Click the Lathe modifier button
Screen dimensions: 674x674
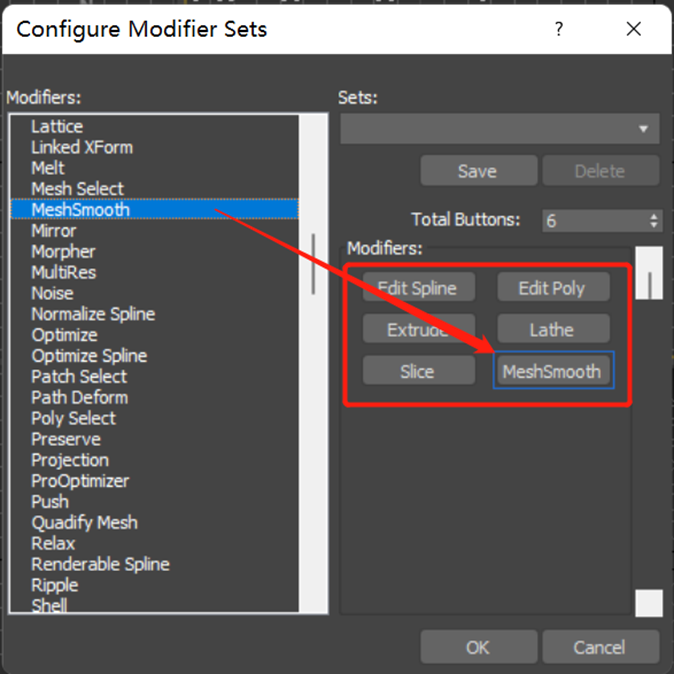[x=551, y=329]
